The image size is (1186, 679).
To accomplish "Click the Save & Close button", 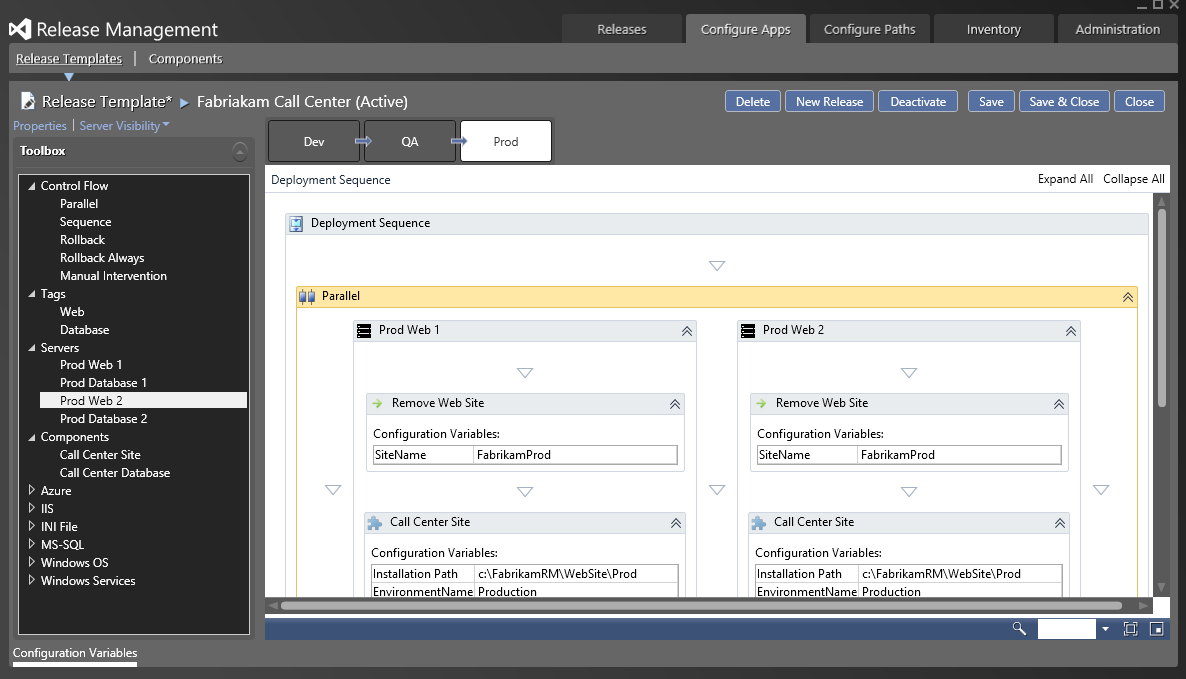I will (1063, 101).
